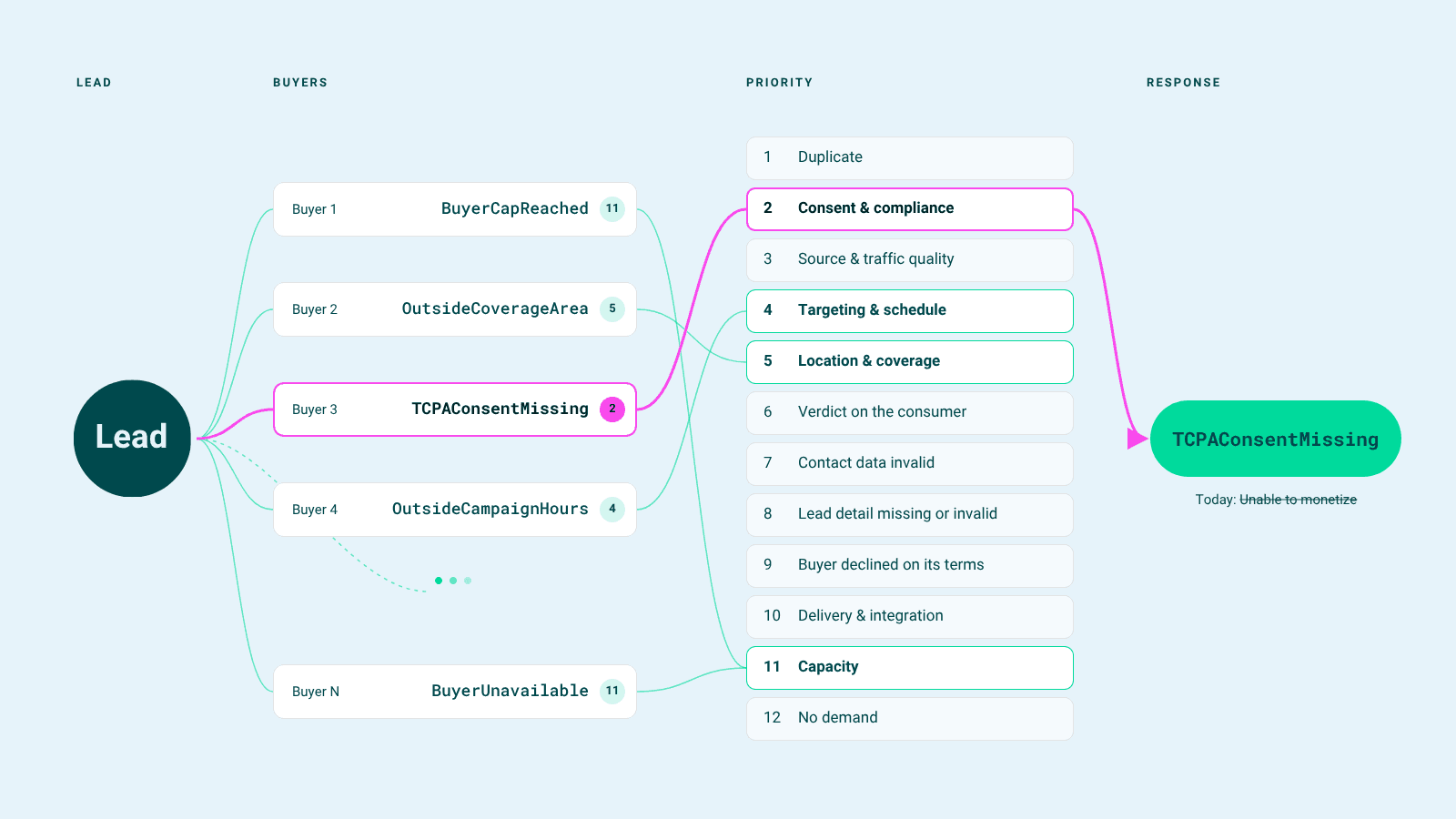This screenshot has height=819, width=1456.
Task: Click priority row Verdict on the consumer
Action: point(910,413)
